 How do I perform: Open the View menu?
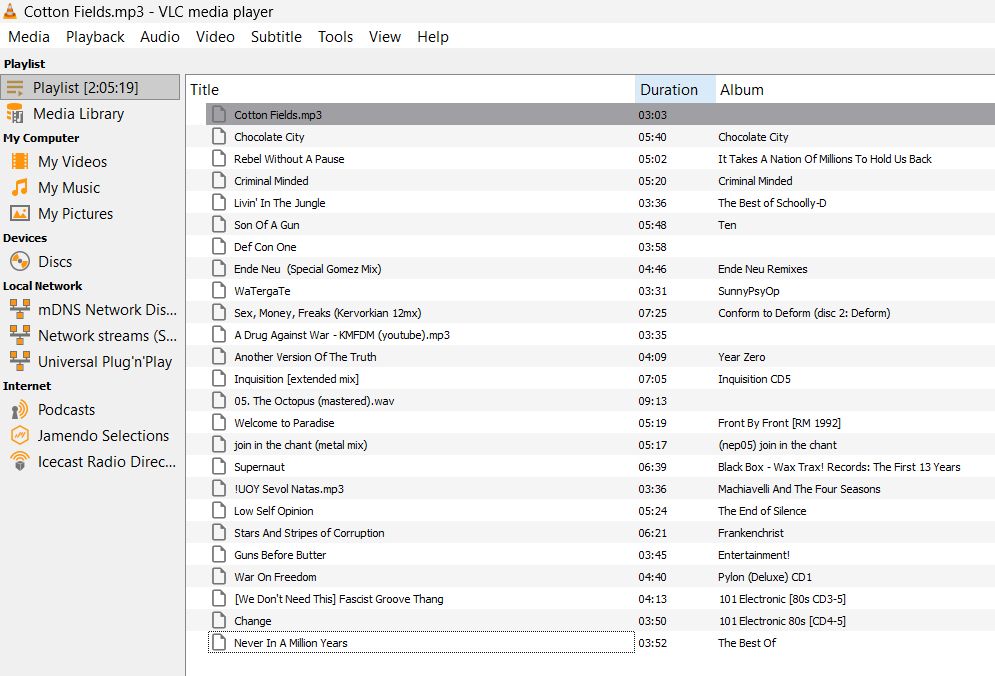[x=385, y=37]
